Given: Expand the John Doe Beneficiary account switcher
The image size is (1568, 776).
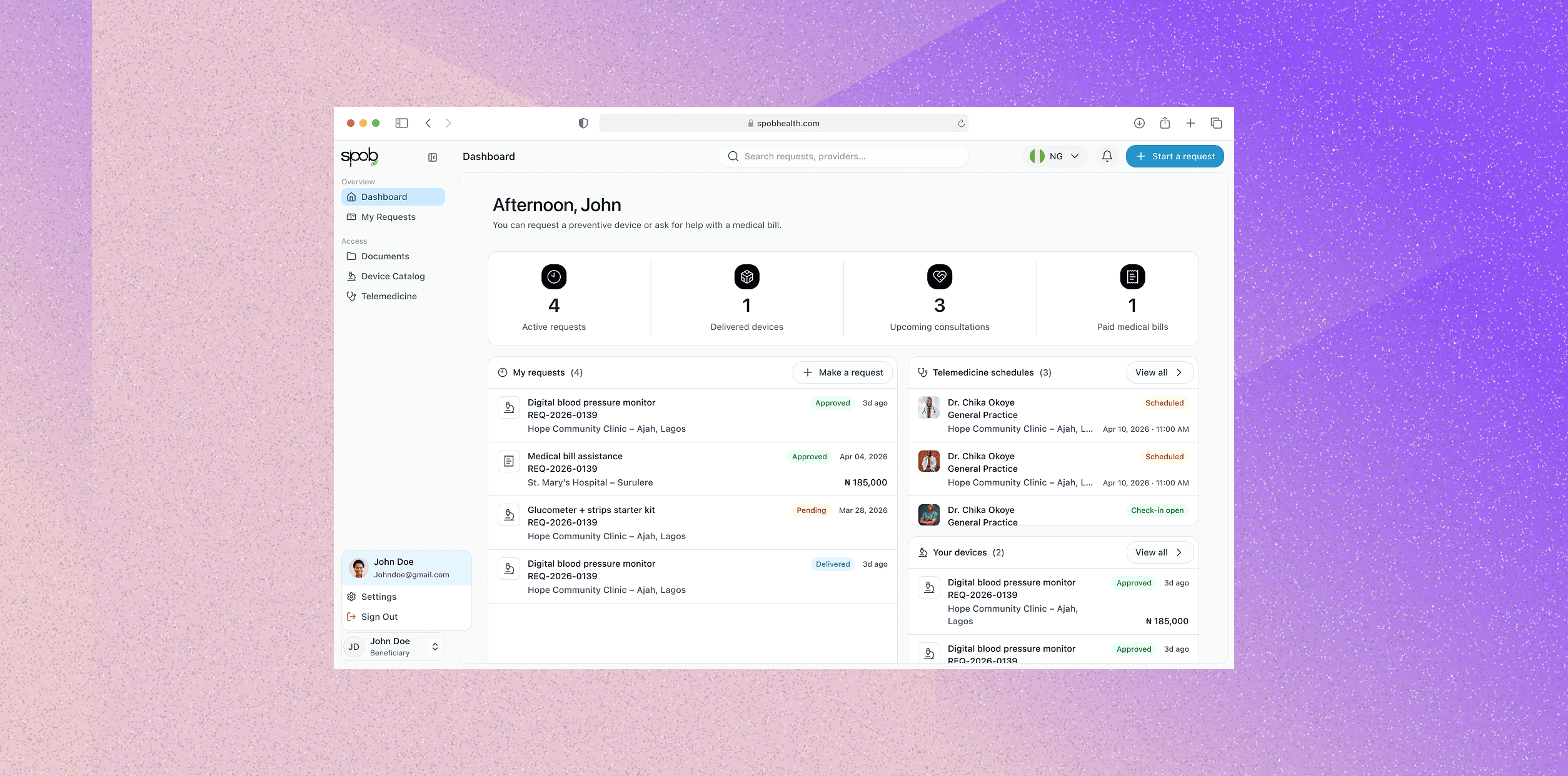Looking at the screenshot, I should [393, 647].
